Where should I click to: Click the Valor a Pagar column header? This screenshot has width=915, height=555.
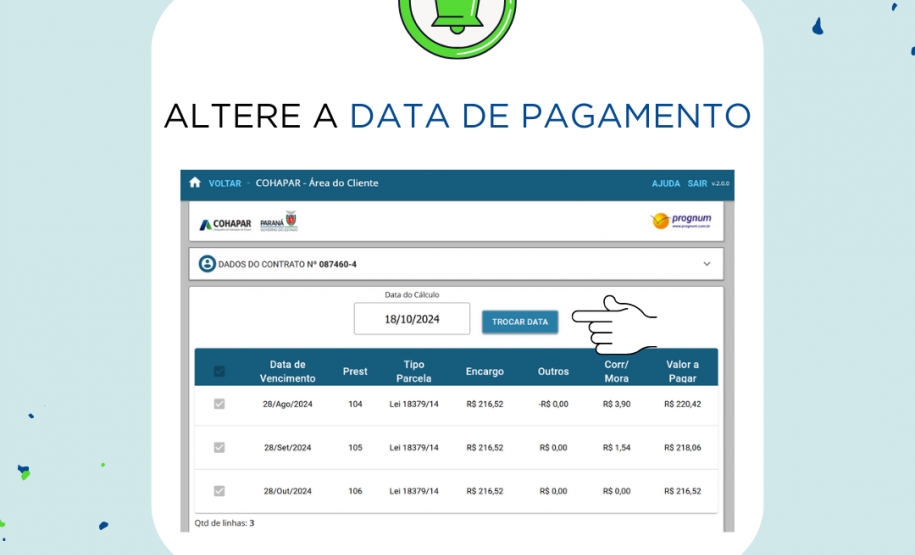(x=682, y=371)
